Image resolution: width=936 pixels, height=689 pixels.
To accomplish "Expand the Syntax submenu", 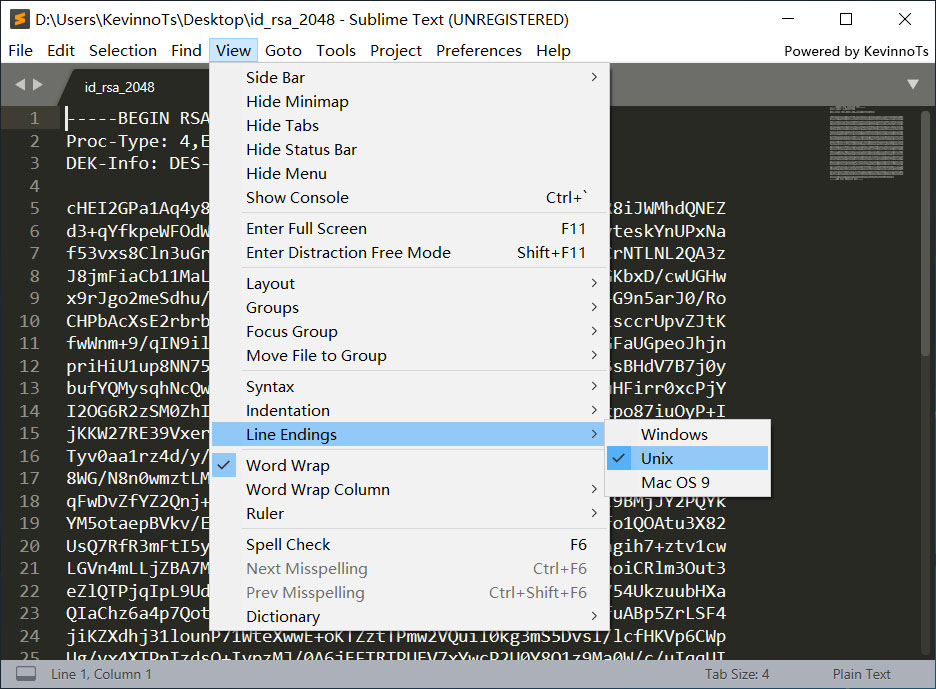I will coord(410,387).
